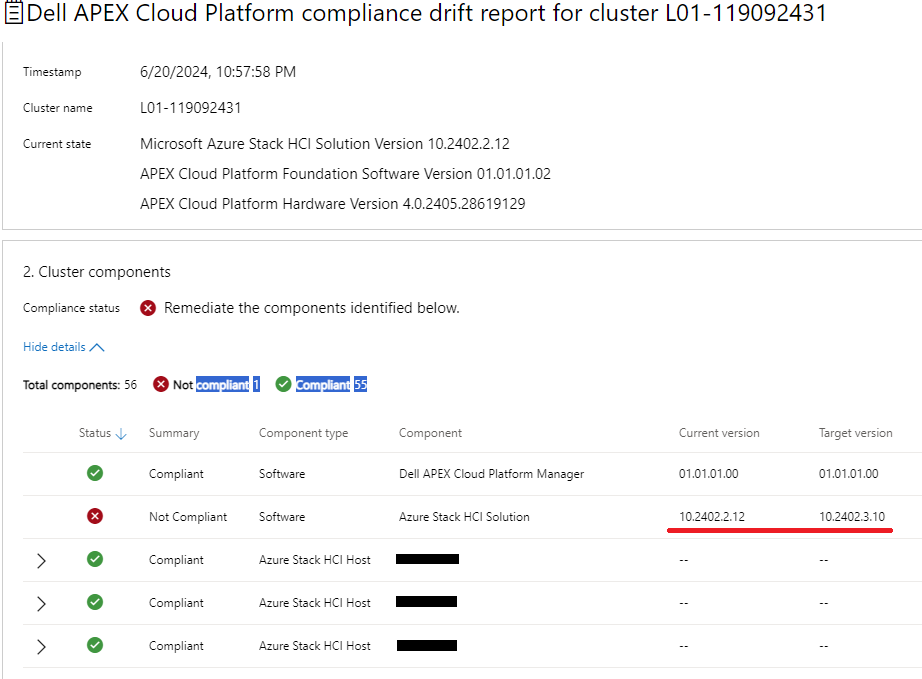The image size is (922, 679).
Task: Expand the last visible Azure Stack HCI Host row
Action: pyautogui.click(x=42, y=646)
